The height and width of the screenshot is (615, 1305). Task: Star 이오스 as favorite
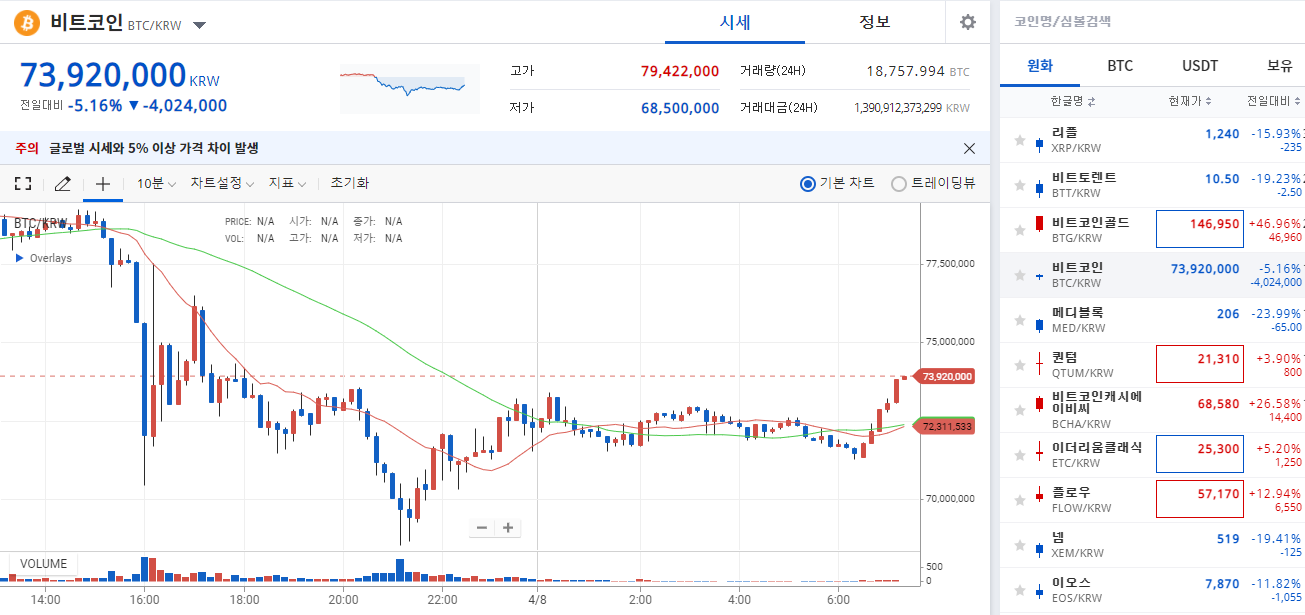(x=1020, y=590)
